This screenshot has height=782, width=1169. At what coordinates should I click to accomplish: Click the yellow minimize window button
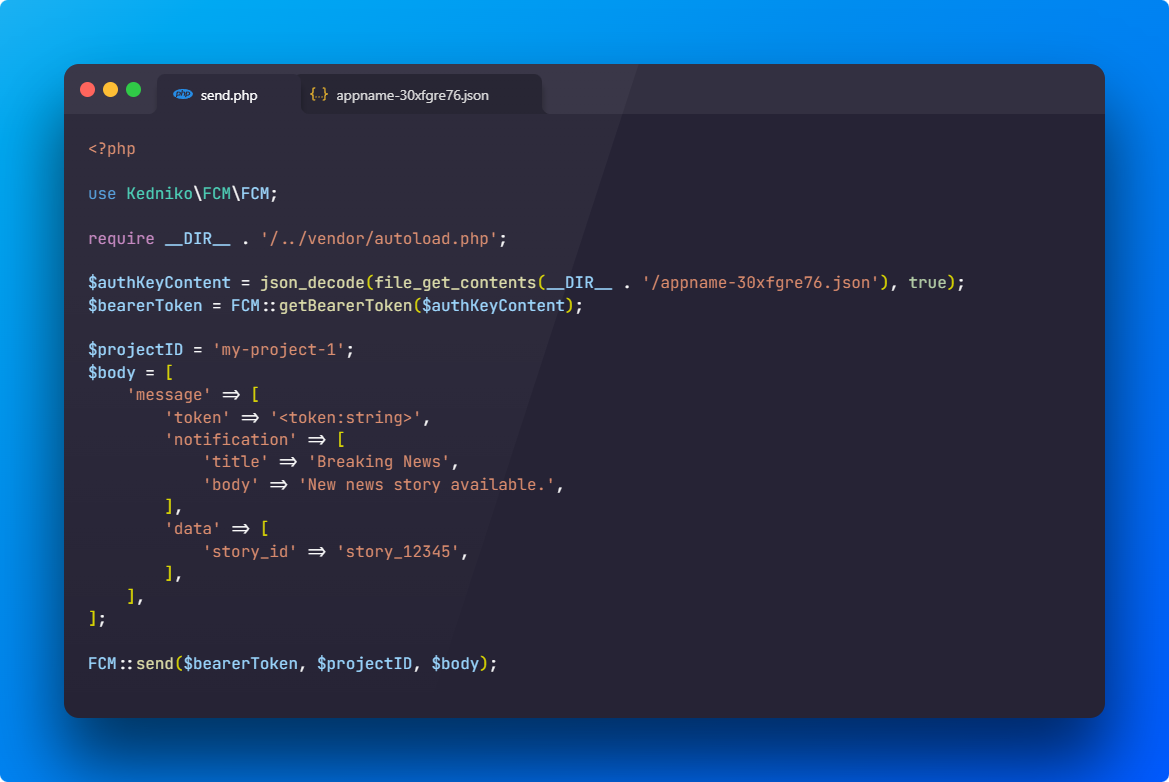click(110, 90)
